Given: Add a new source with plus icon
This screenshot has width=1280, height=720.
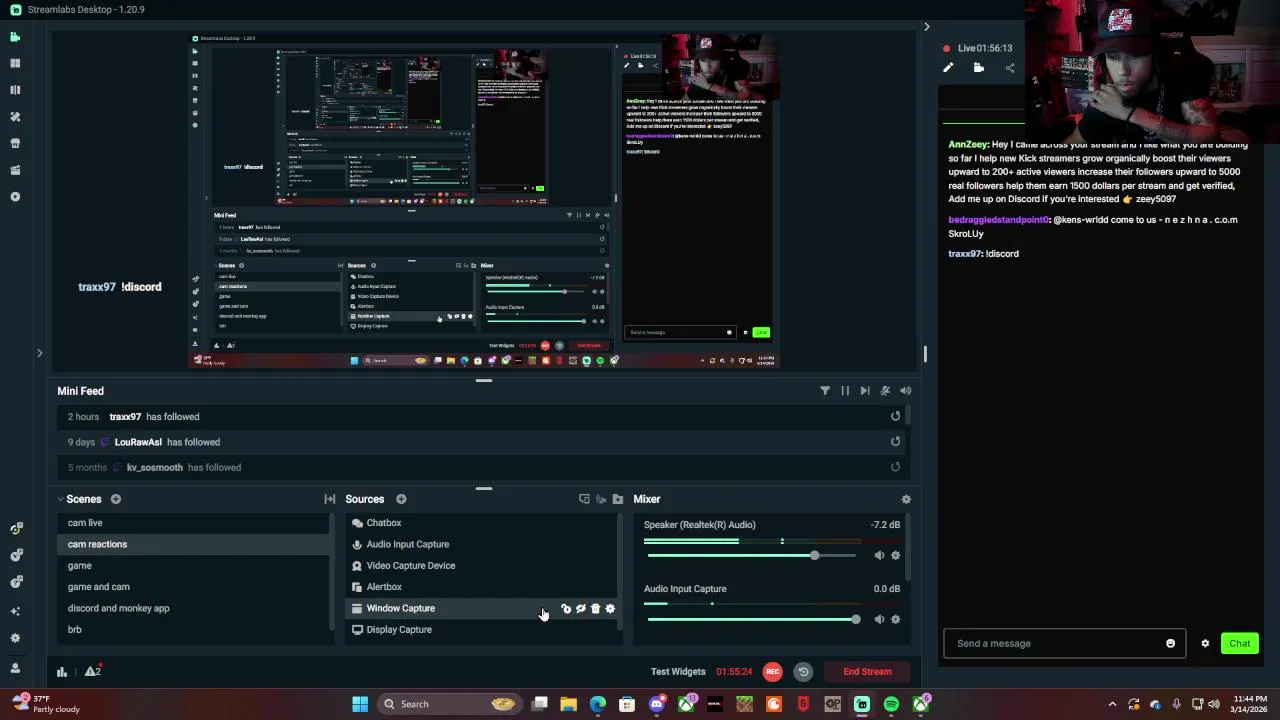Looking at the screenshot, I should point(401,499).
